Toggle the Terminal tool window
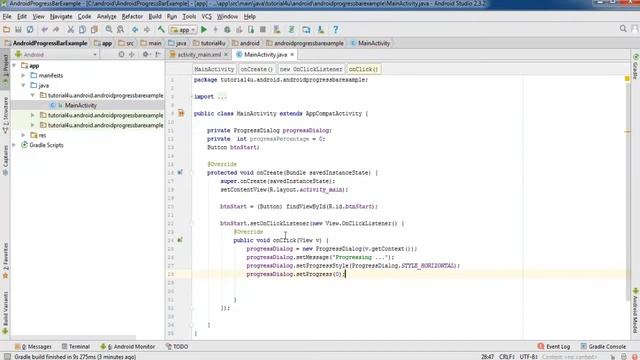640x360 pixels. click(76, 347)
